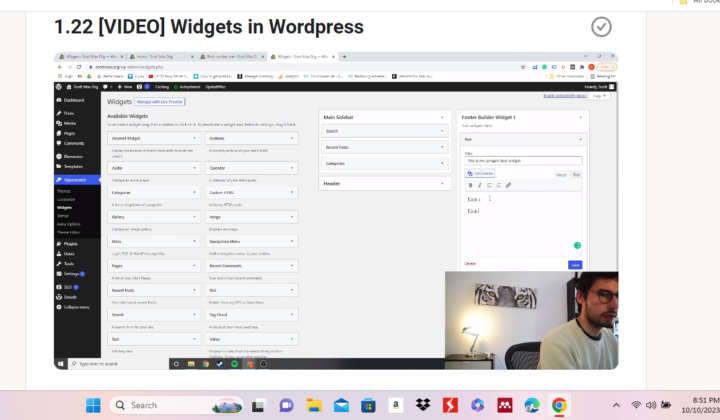
Task: Open the Copilot-style swirl app on taskbar
Action: tap(478, 405)
